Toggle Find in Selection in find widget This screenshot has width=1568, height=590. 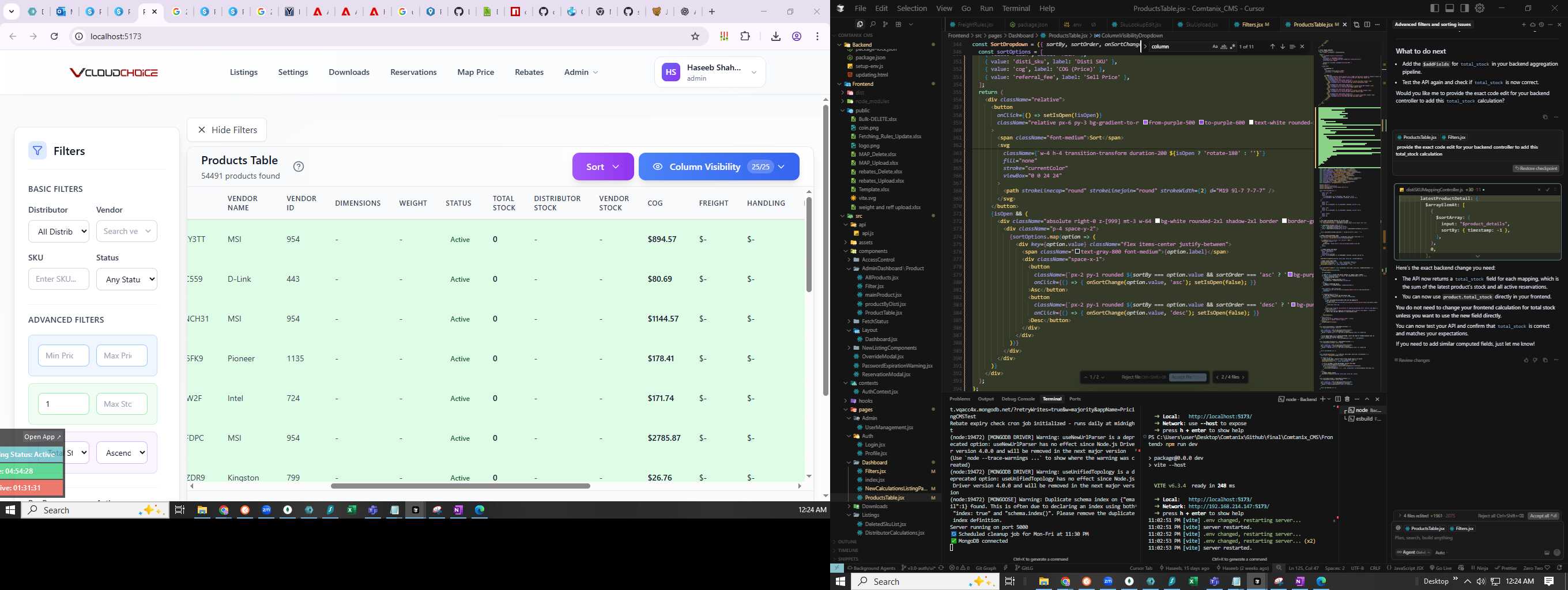point(1292,47)
